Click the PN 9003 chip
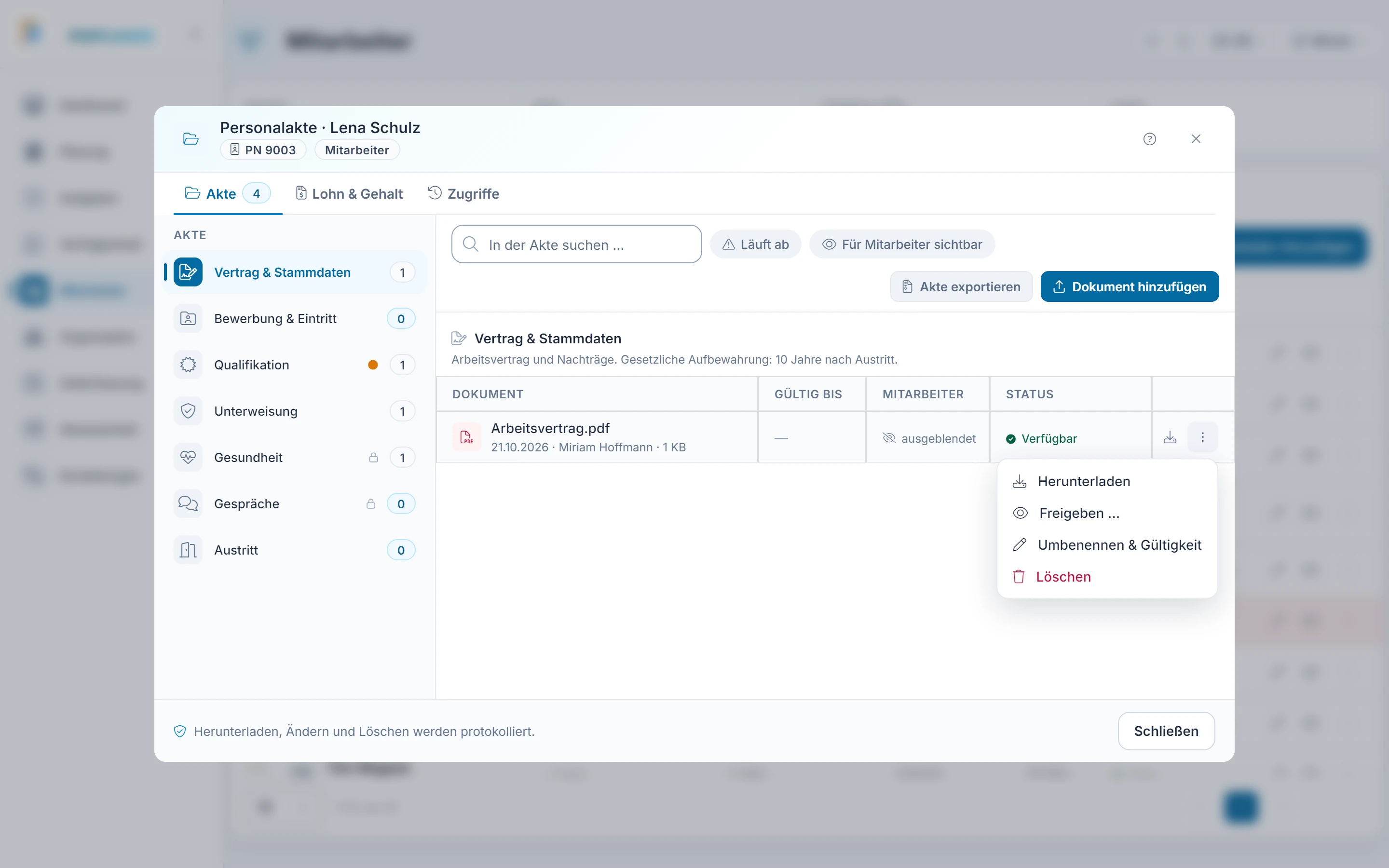The width and height of the screenshot is (1389, 868). 263,150
